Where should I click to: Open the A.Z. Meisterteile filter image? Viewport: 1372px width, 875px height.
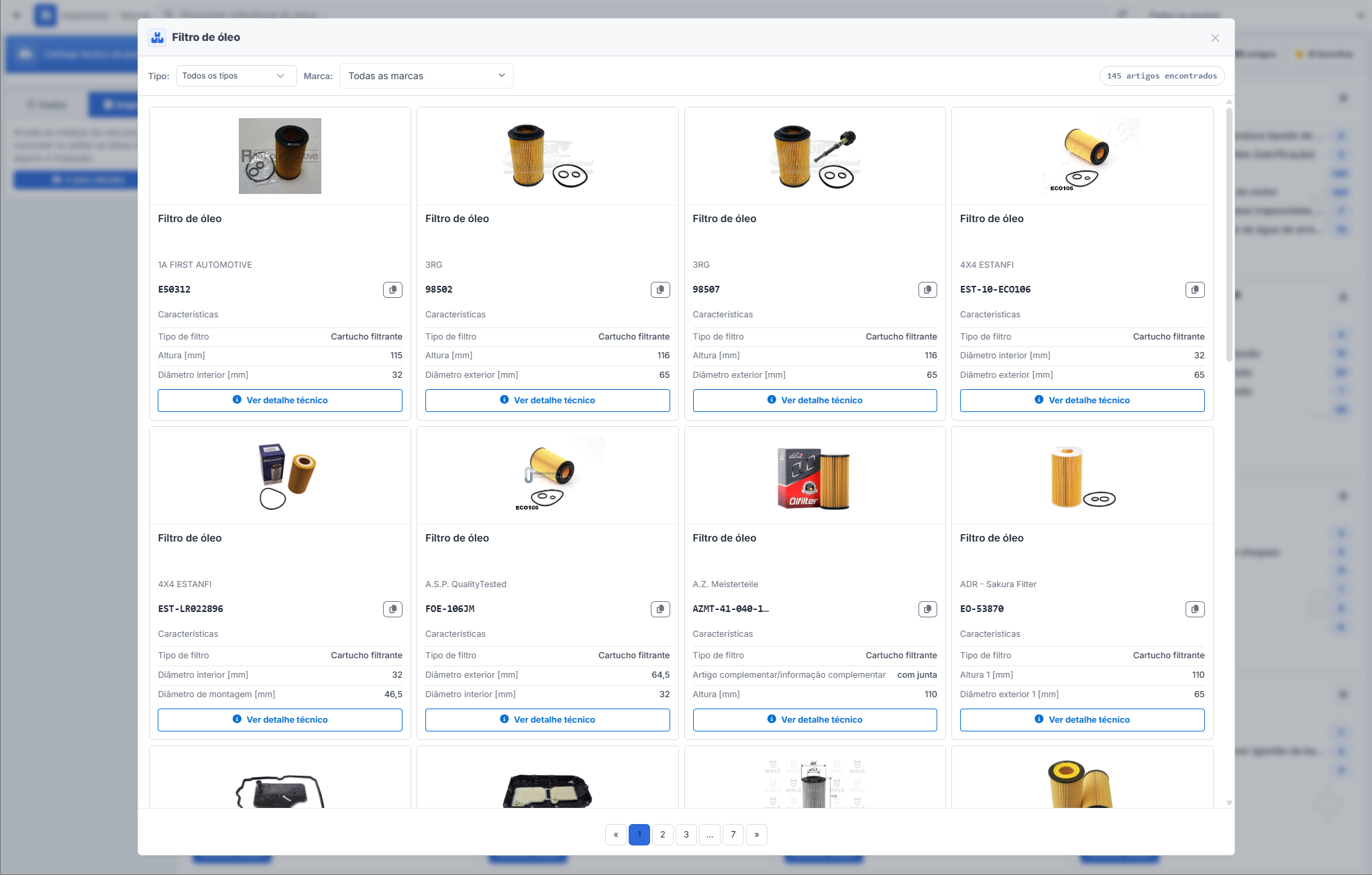point(814,478)
